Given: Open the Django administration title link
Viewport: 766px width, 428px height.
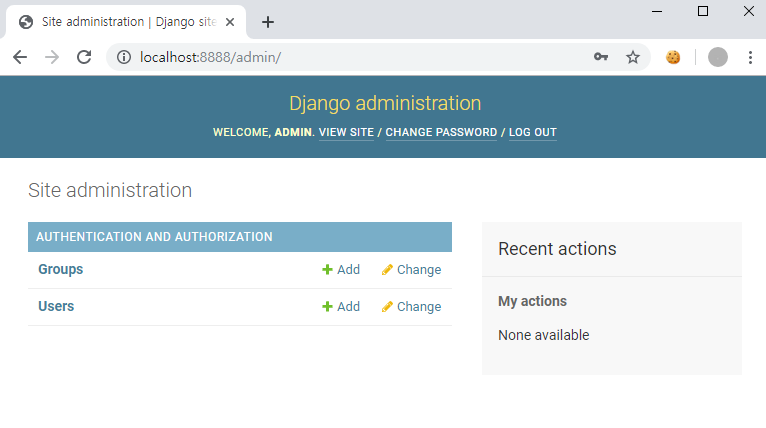Looking at the screenshot, I should [x=385, y=103].
